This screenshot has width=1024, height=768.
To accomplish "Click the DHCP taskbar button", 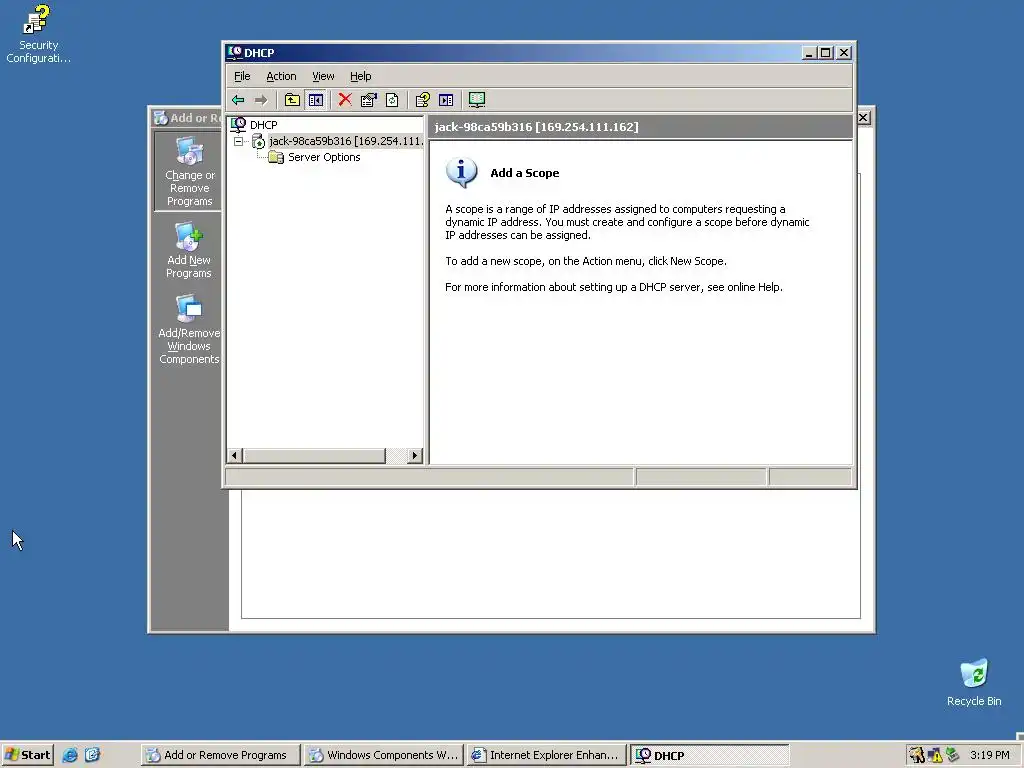I will (709, 755).
